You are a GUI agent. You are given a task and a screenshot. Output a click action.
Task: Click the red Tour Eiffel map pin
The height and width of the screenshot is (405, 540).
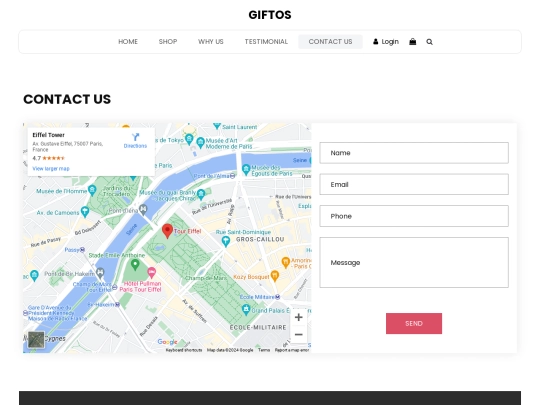(x=167, y=231)
